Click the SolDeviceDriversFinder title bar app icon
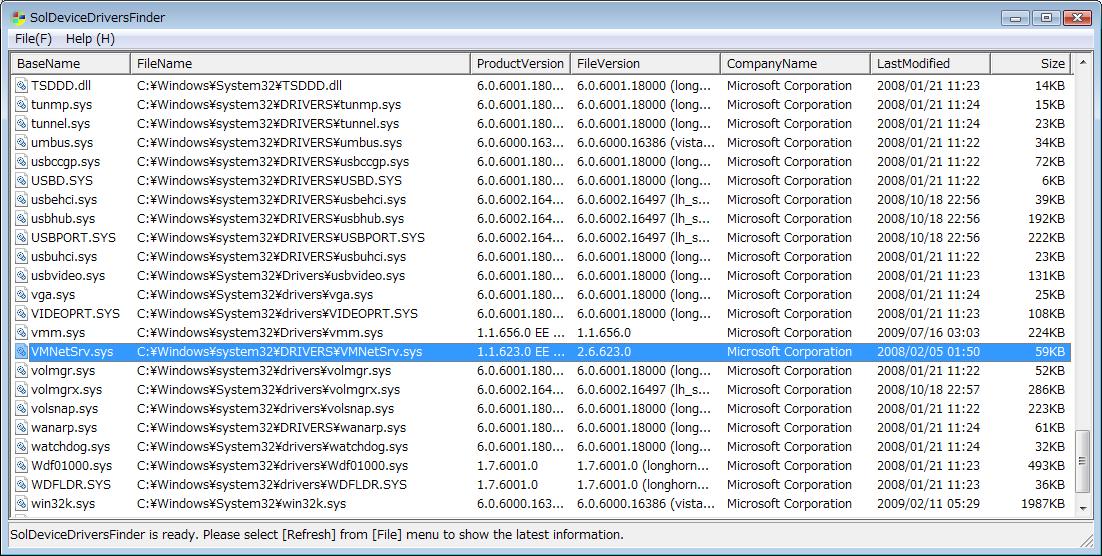Screen dimensions: 1102x556 pos(19,18)
